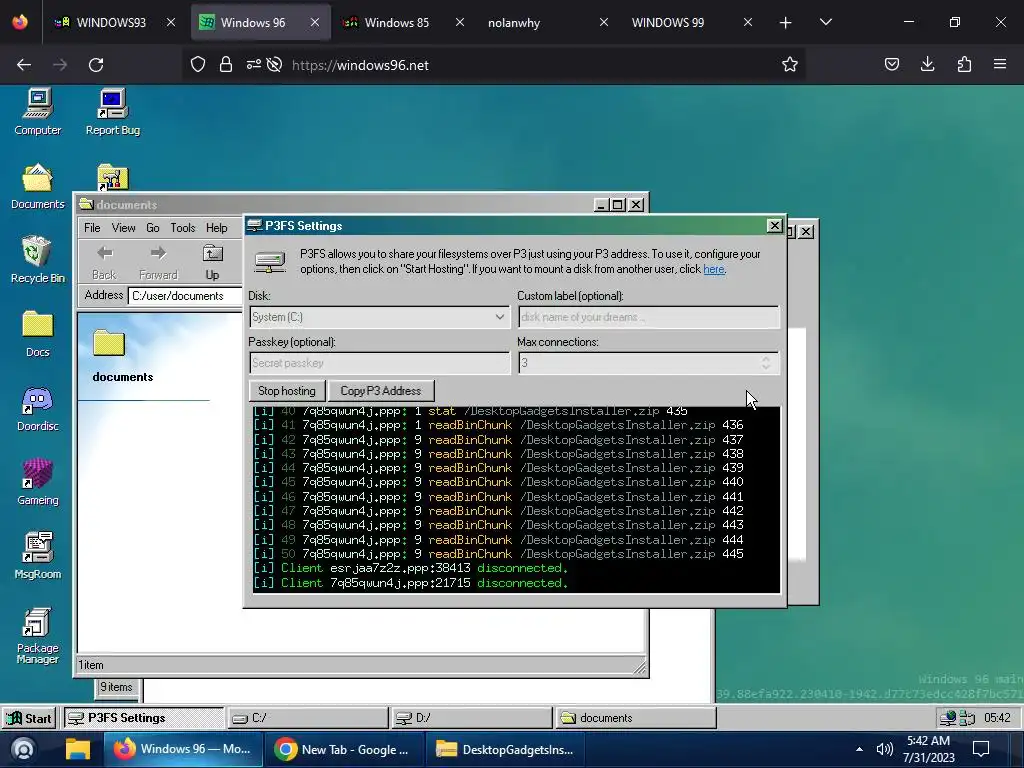Click the Firefox reload page icon
This screenshot has height=768, width=1024.
(96, 65)
